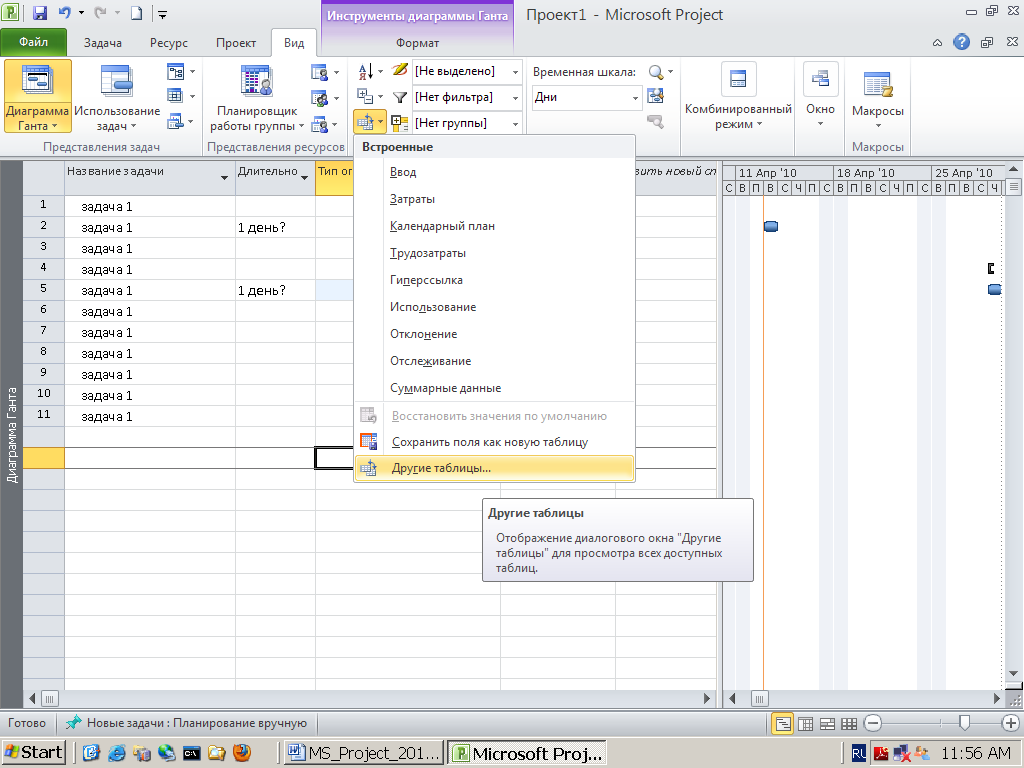Expand the quick access toolbar customize arrow
Image resolution: width=1024 pixels, height=768 pixels.
click(x=163, y=14)
